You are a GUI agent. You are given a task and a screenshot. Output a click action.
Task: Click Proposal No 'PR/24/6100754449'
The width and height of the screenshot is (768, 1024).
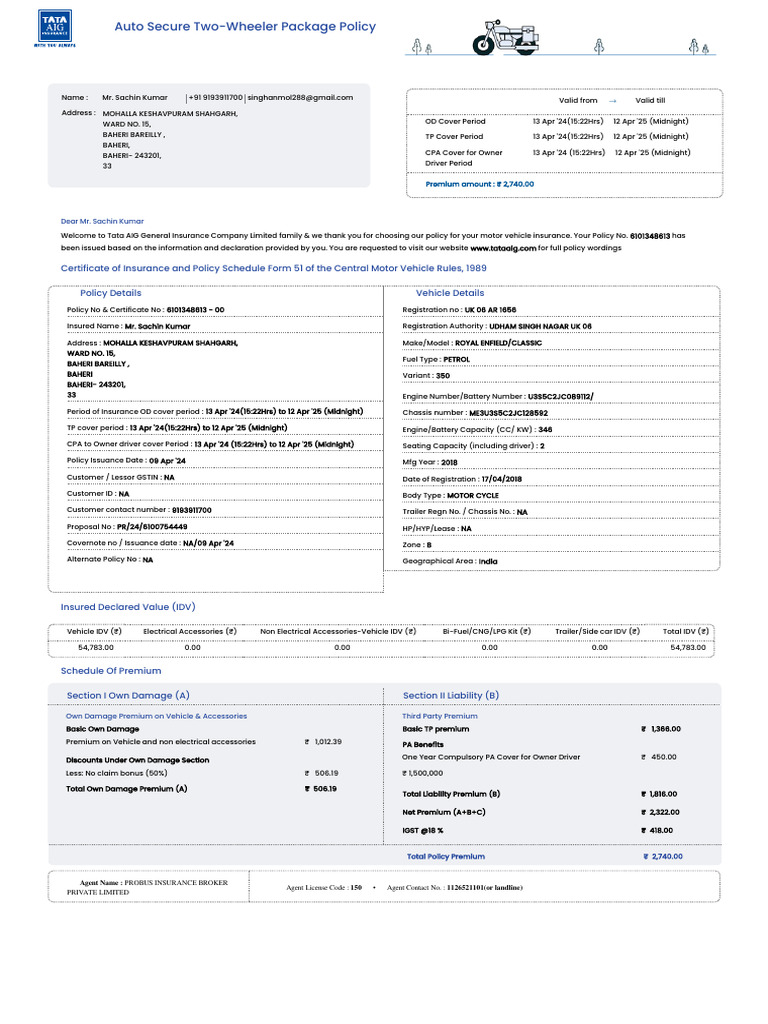pos(152,526)
